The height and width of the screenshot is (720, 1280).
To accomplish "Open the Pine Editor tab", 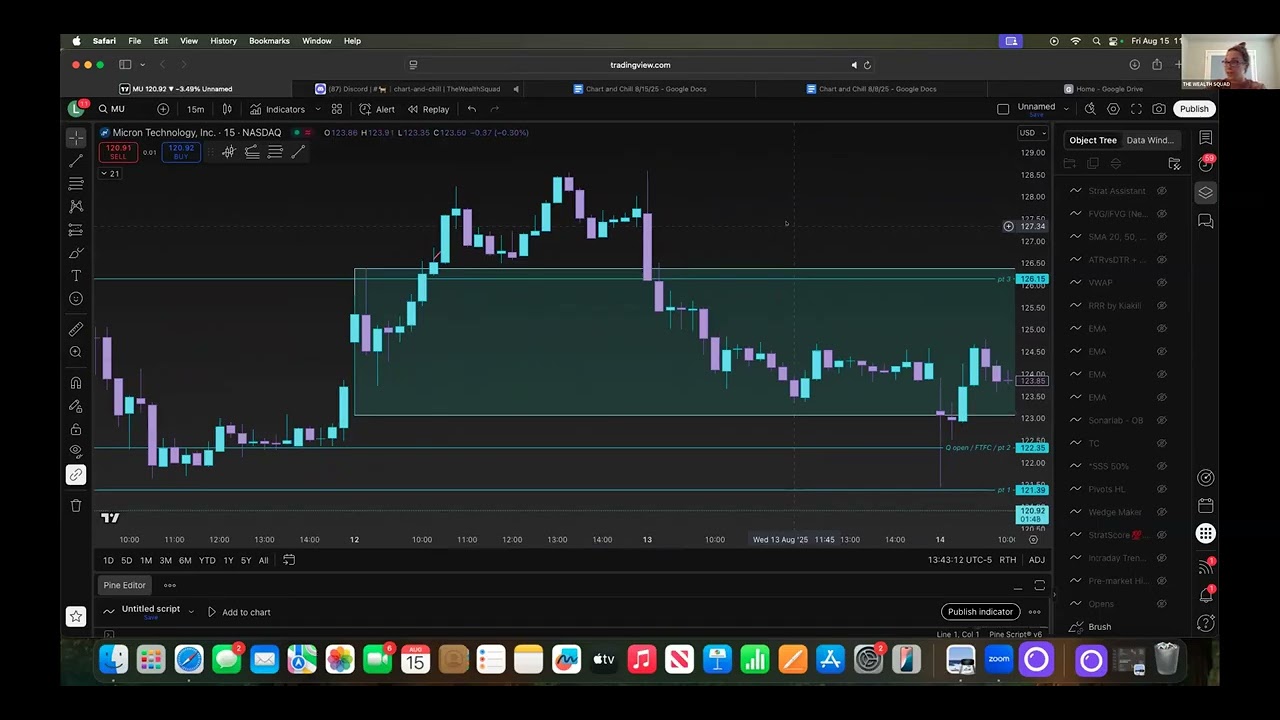I will 125,585.
